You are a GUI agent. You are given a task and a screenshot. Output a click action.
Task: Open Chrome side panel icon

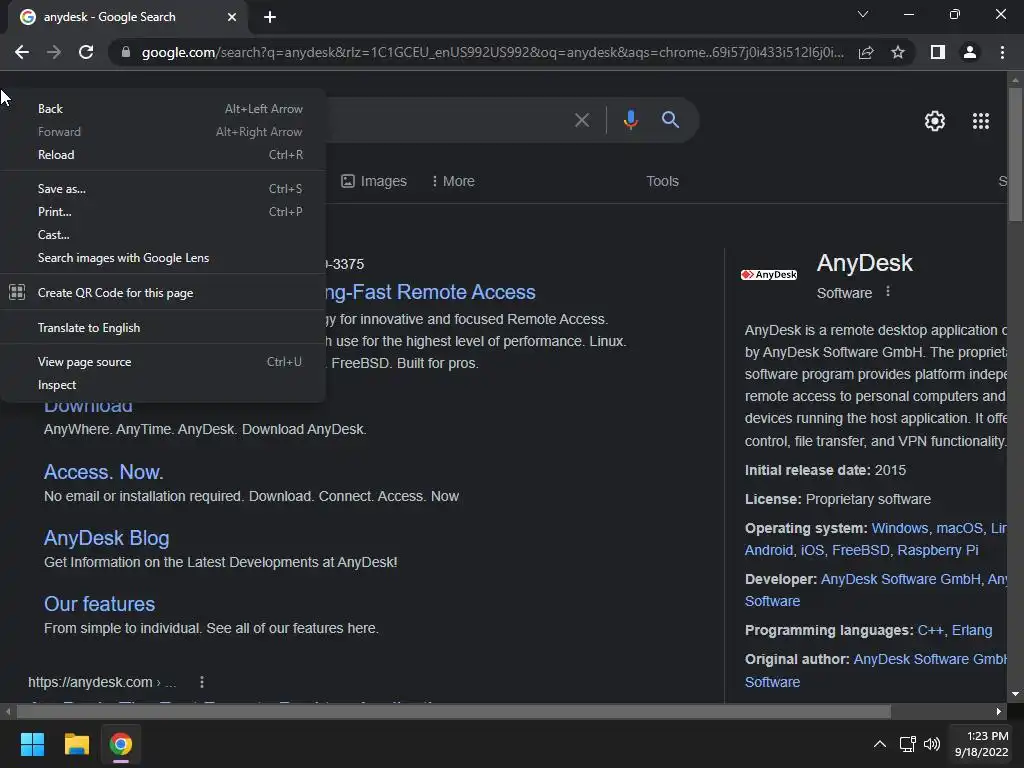pos(938,52)
